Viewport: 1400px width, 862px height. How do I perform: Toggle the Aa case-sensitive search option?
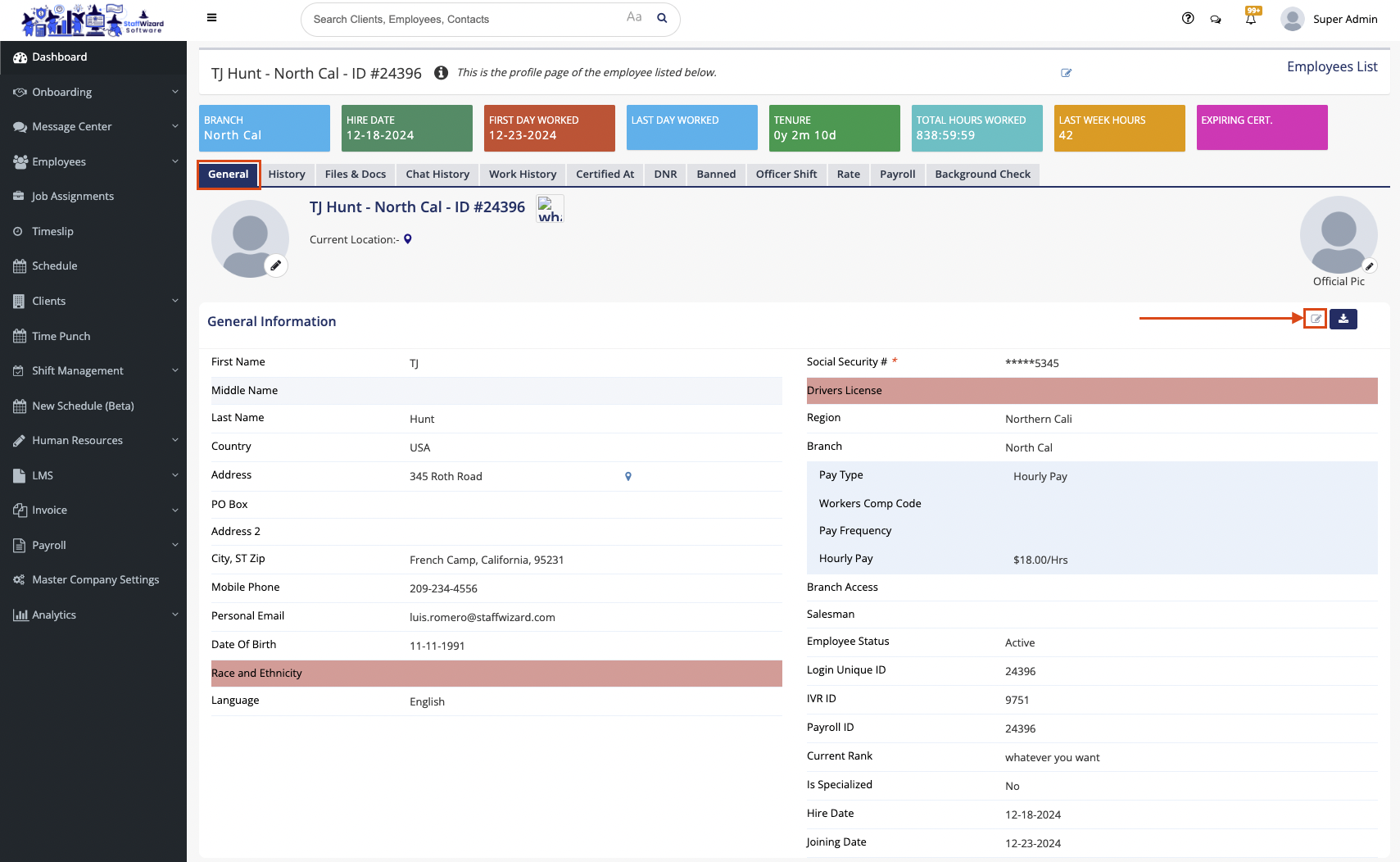(x=634, y=17)
